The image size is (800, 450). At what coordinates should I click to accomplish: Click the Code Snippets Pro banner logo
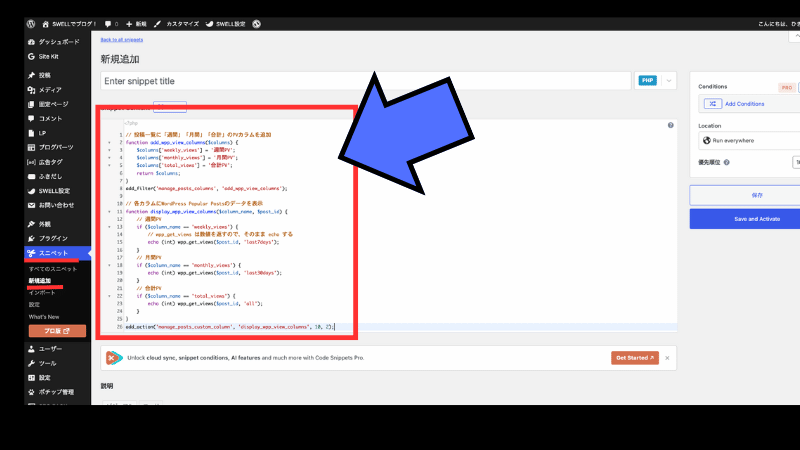(x=114, y=358)
